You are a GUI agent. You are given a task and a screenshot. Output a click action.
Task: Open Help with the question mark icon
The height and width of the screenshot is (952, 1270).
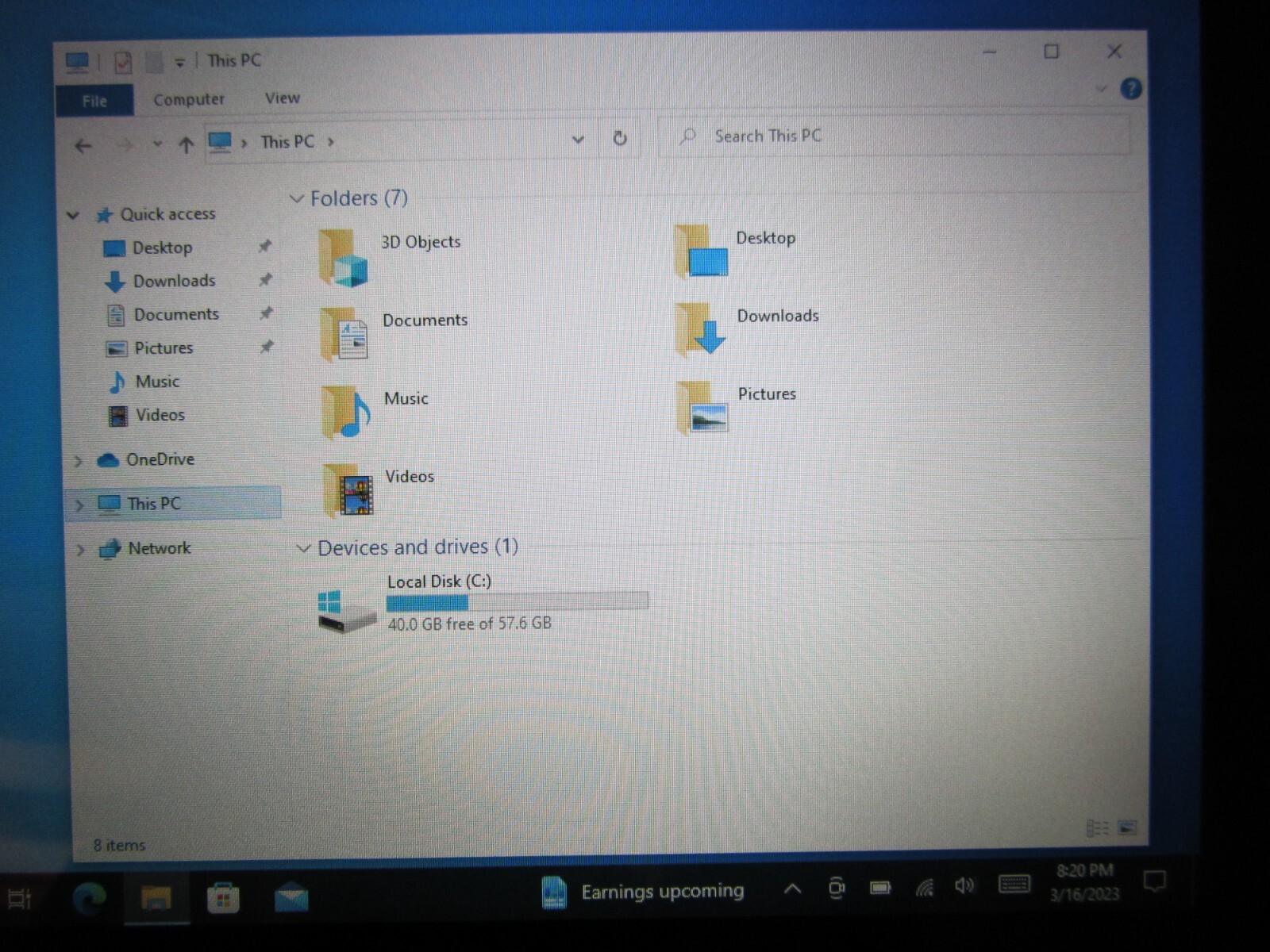[x=1131, y=88]
